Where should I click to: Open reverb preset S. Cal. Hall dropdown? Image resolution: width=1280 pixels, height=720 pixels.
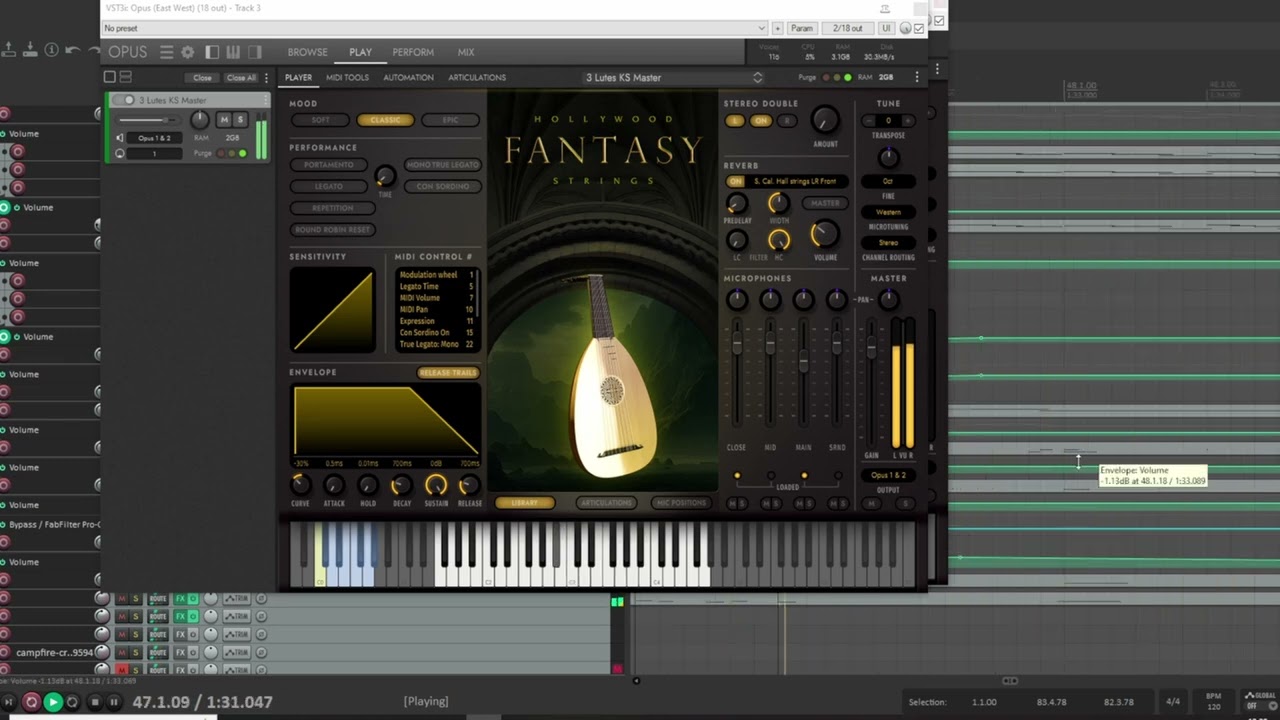[797, 181]
